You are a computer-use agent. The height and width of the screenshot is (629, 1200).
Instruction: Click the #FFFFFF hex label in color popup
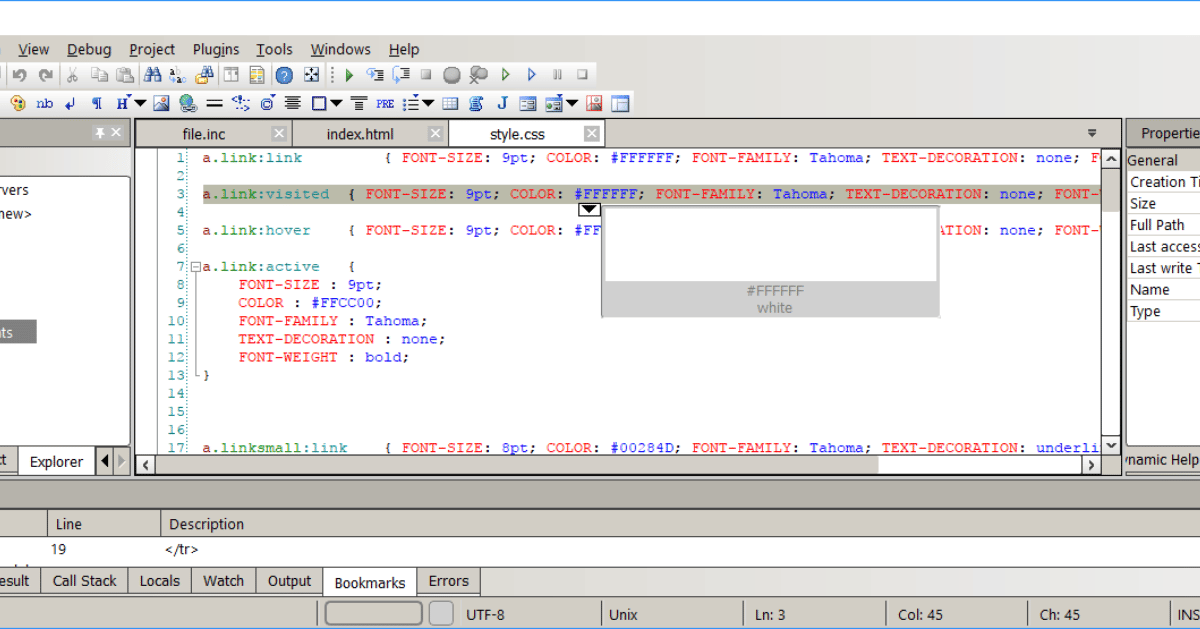775,291
